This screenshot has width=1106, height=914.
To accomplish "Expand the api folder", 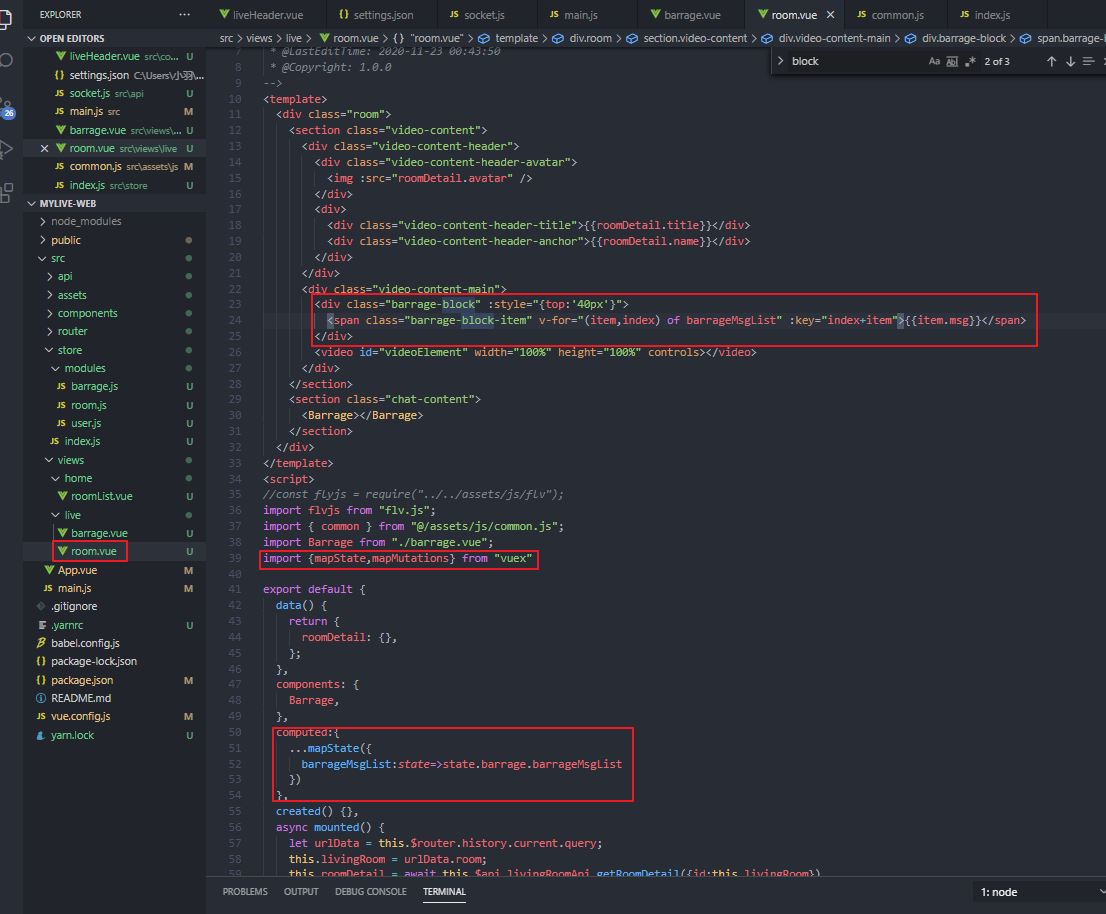I will point(65,276).
